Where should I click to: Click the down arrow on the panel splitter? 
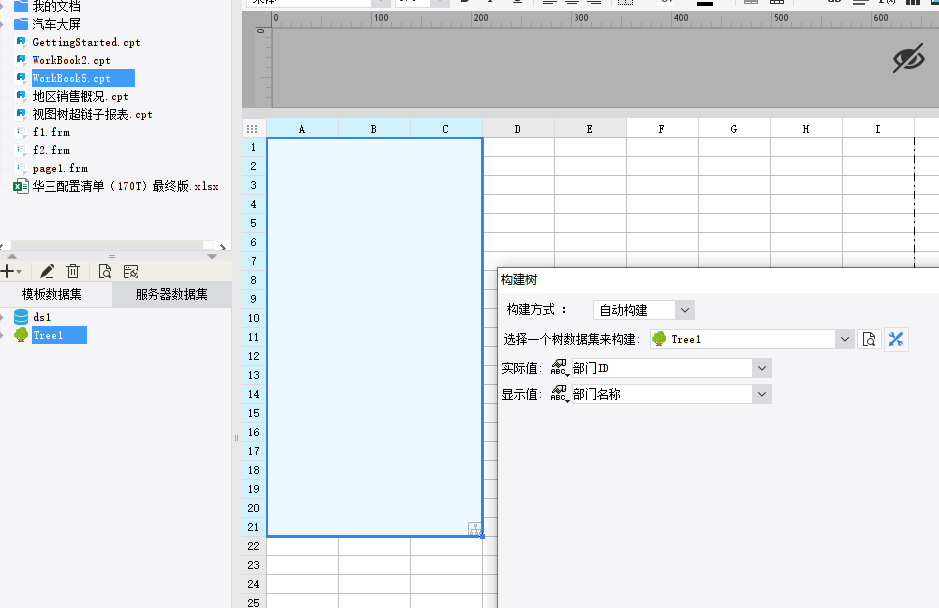click(212, 256)
